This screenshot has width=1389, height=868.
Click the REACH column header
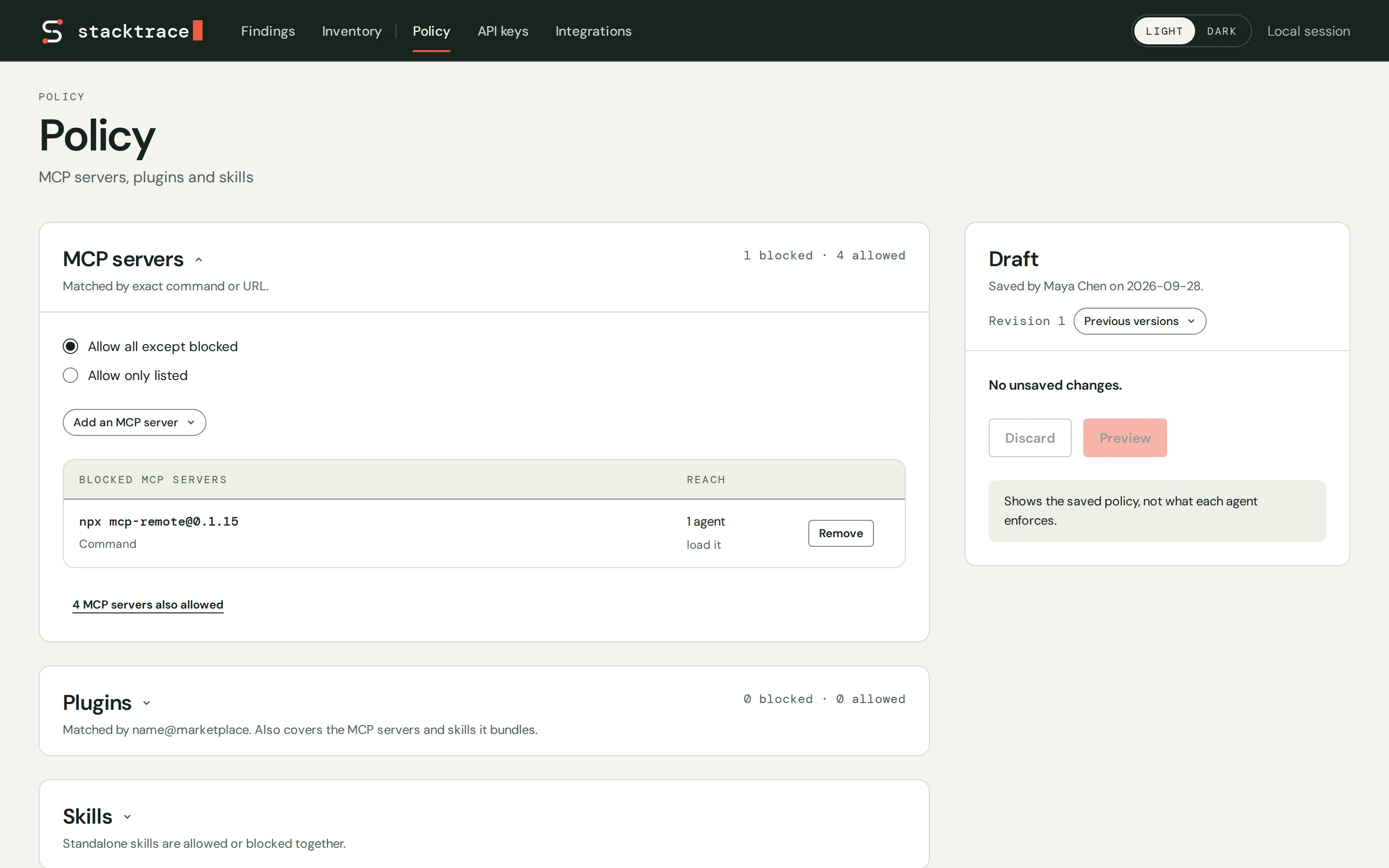click(706, 479)
